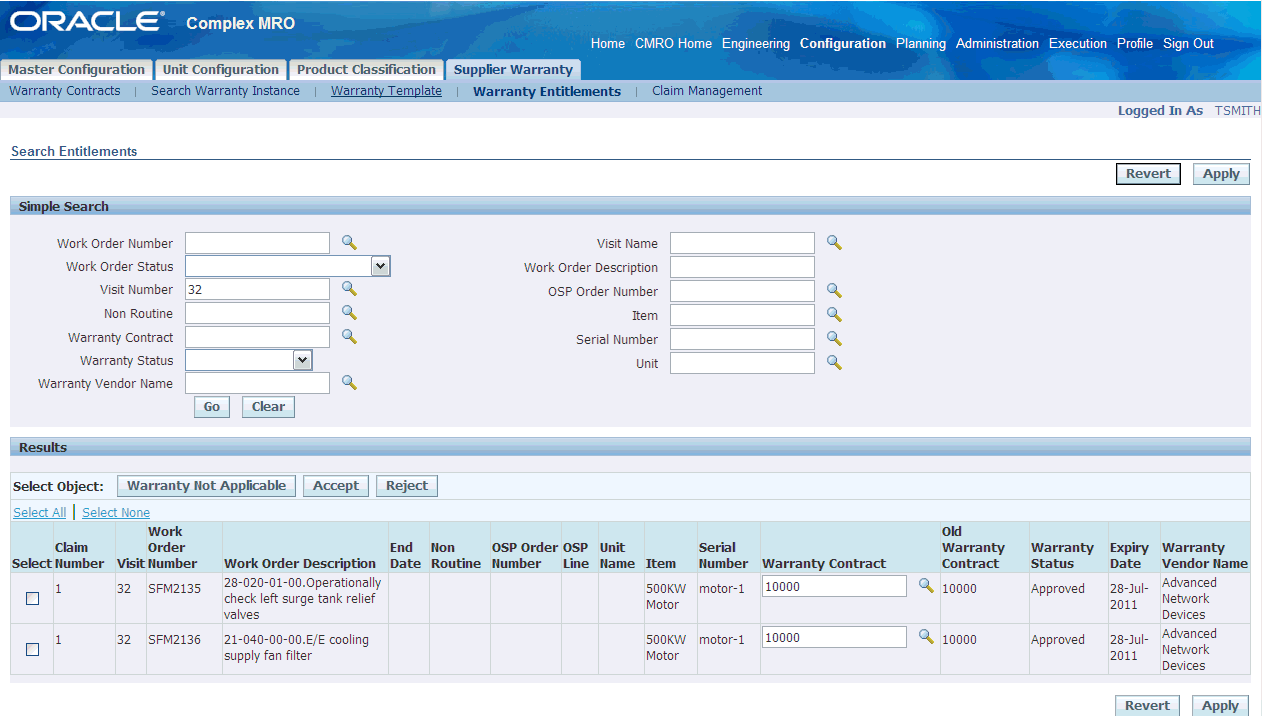Image resolution: width=1262 pixels, height=716 pixels.
Task: Click the Clear search button
Action: point(268,407)
